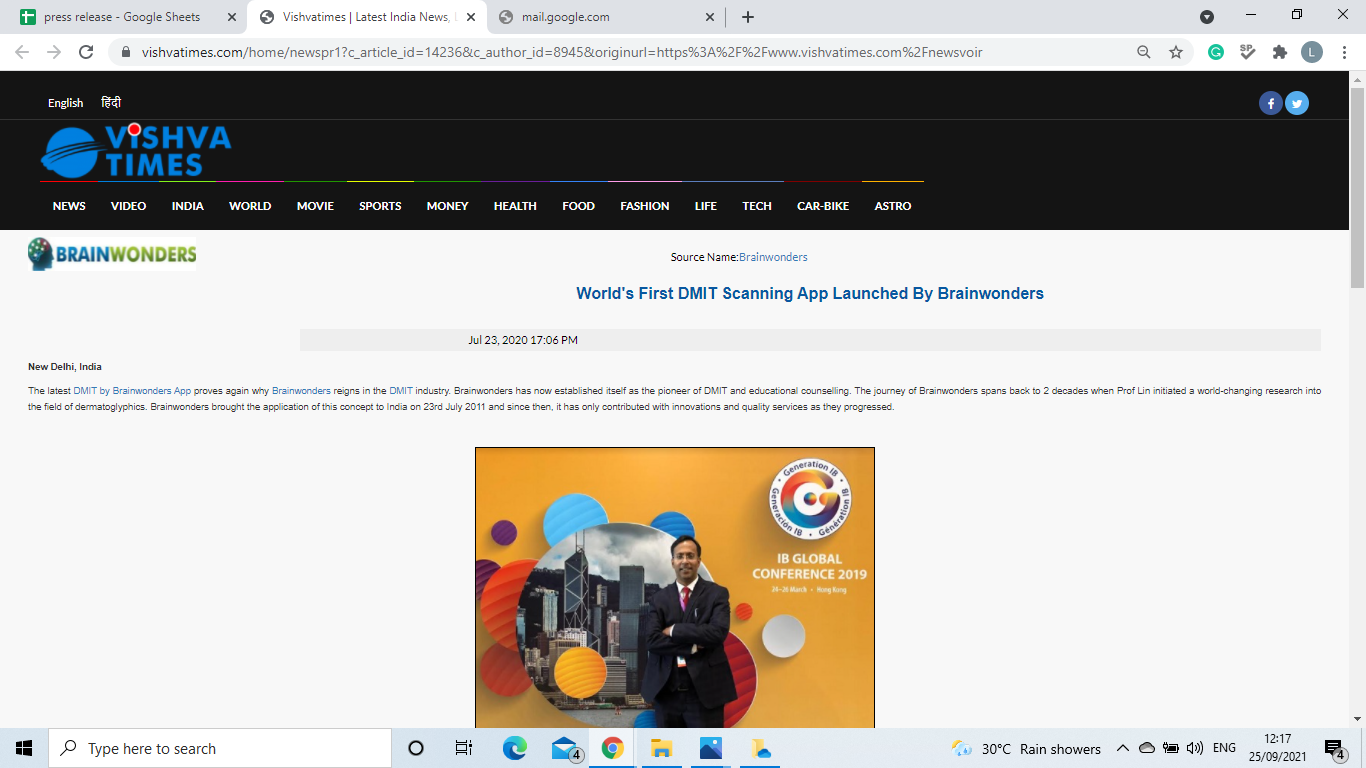
Task: Click the Windows taskbar search box
Action: pos(220,748)
